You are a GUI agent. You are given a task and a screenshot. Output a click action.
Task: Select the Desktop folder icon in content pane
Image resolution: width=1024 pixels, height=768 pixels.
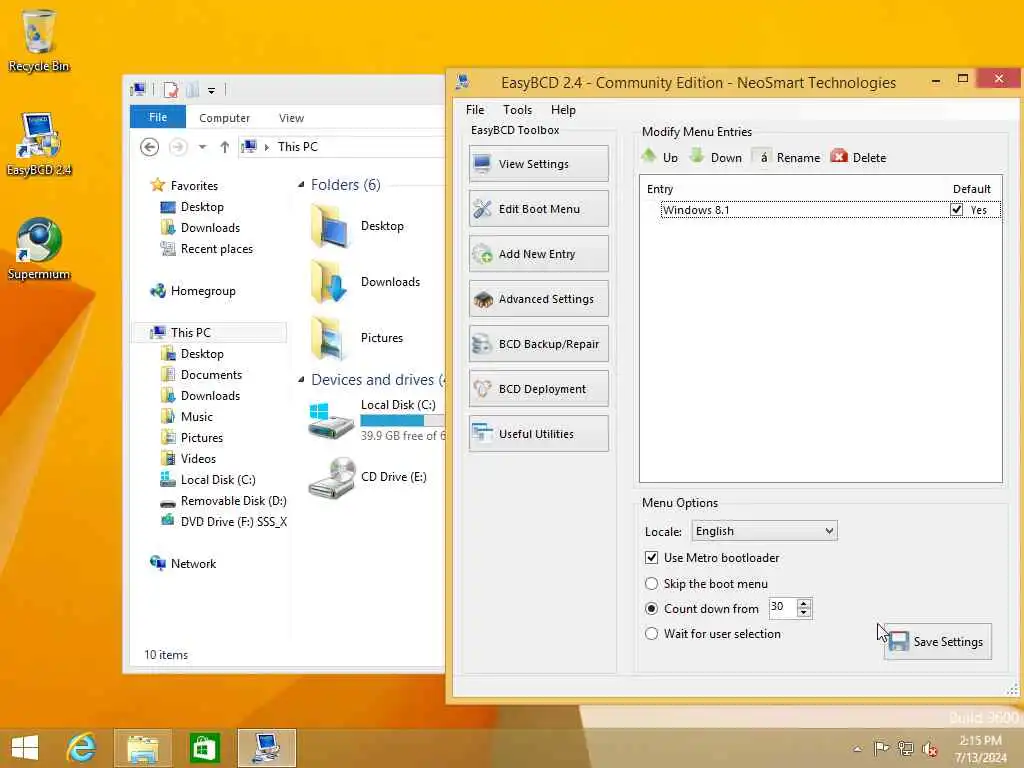[329, 226]
